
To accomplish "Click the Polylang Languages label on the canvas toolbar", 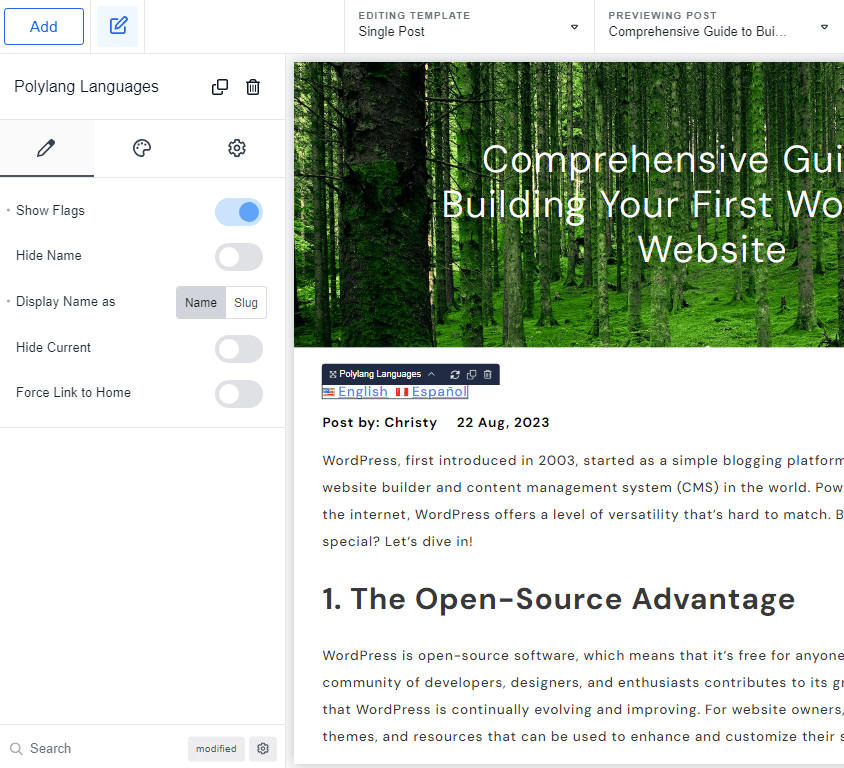I will point(380,374).
